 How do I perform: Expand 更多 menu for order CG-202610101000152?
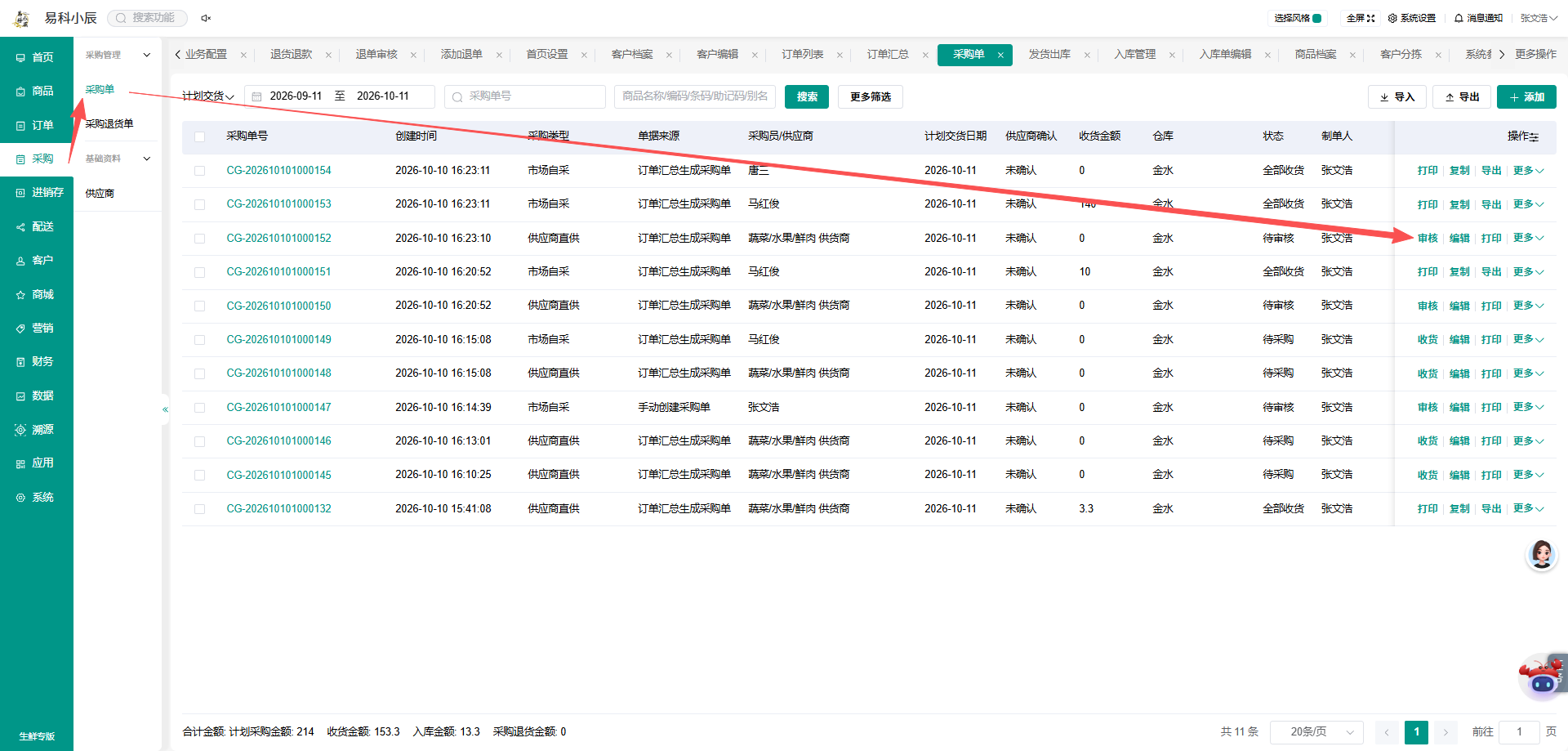(x=1528, y=238)
